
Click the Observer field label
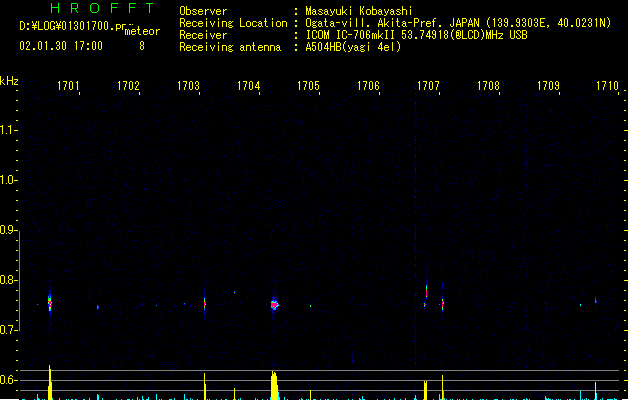(203, 11)
